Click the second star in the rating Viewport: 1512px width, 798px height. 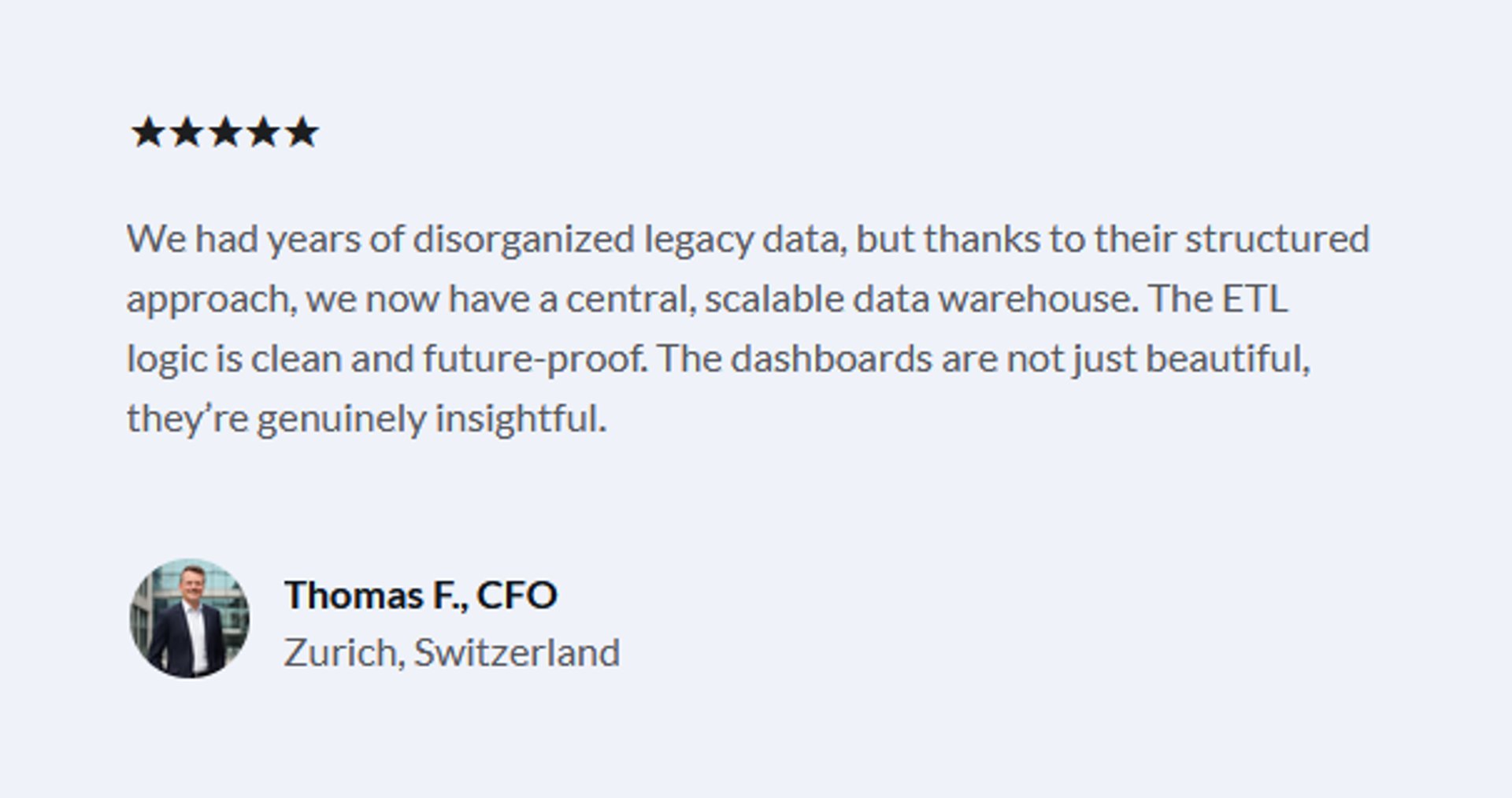pos(186,132)
